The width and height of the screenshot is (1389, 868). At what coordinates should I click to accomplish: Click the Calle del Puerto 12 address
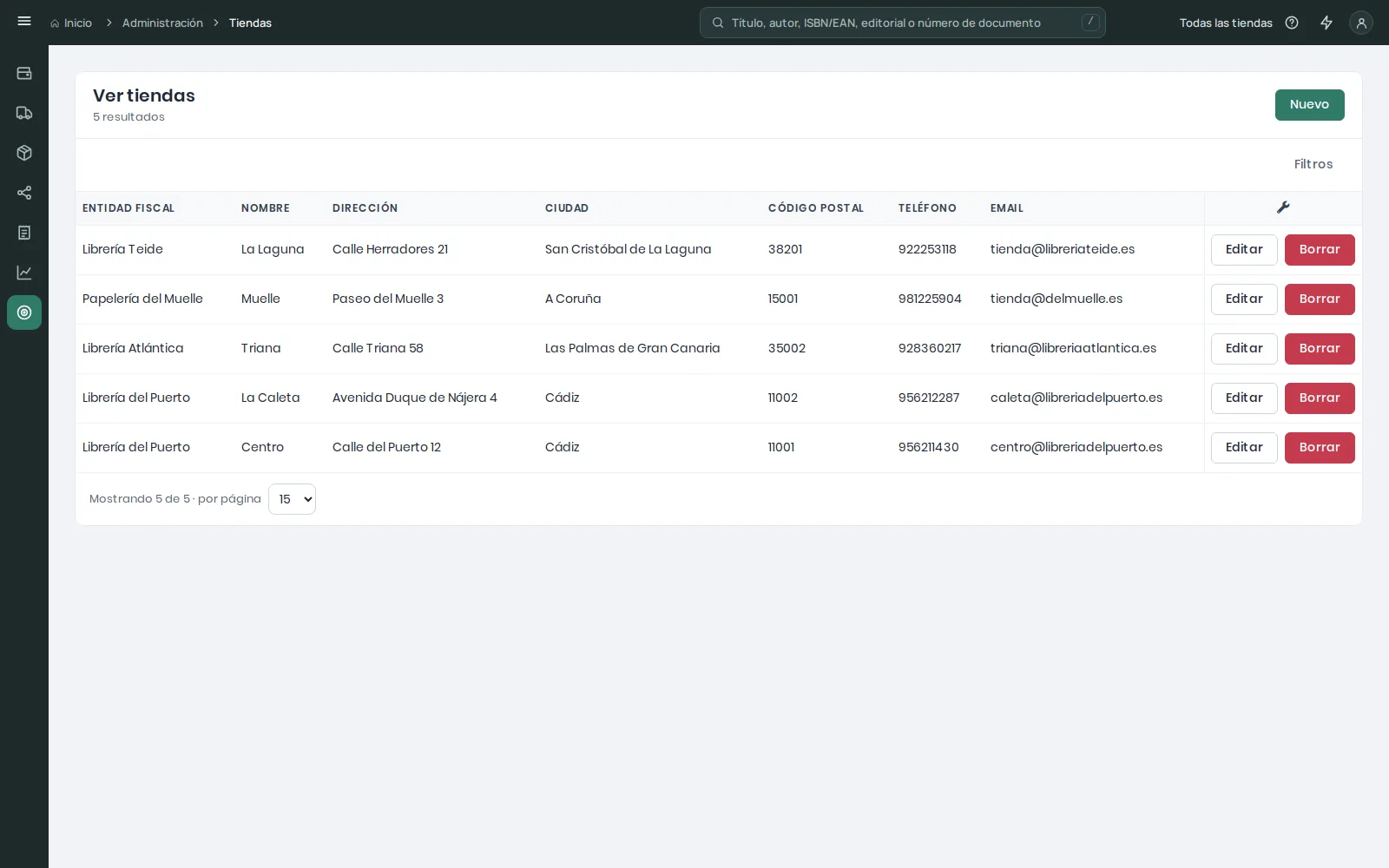point(386,447)
